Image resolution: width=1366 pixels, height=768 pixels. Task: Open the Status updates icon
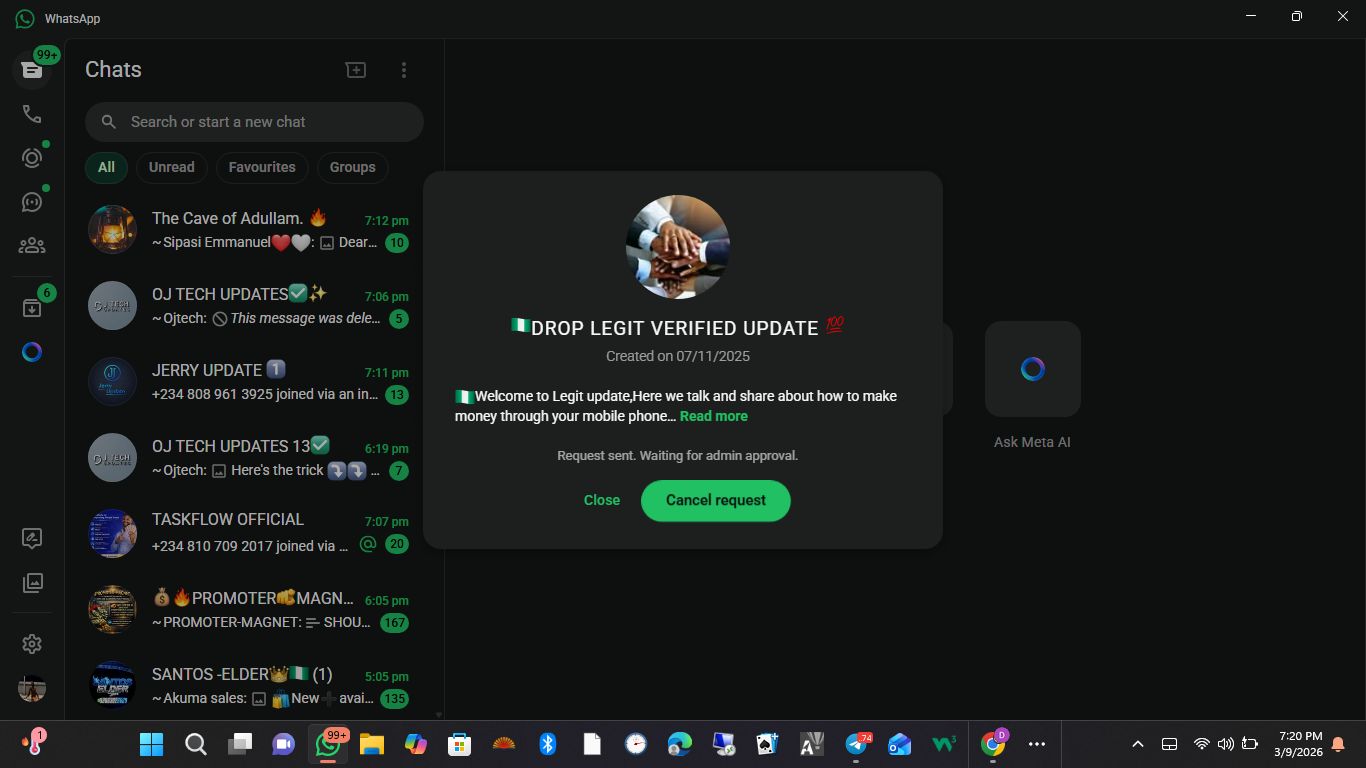[32, 158]
